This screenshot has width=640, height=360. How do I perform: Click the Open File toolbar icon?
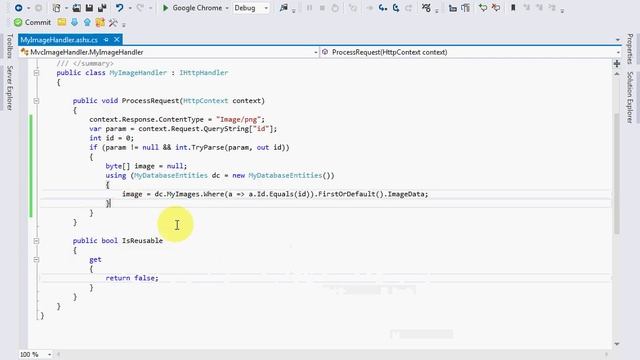[x=76, y=8]
